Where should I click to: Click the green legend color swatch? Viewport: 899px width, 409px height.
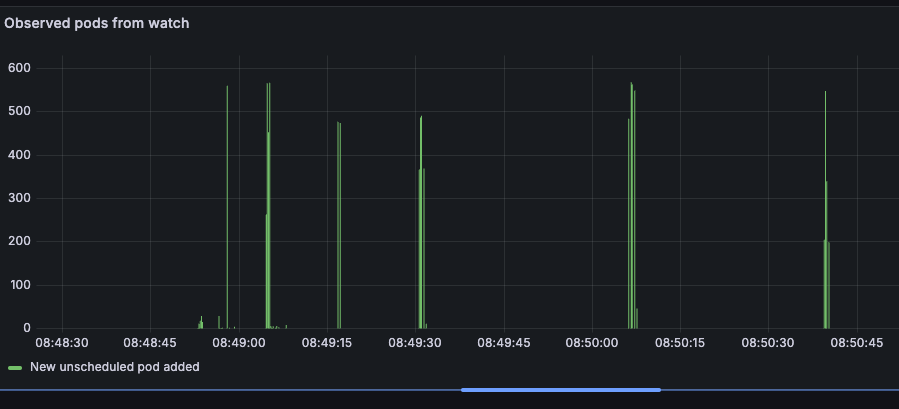[x=15, y=368]
